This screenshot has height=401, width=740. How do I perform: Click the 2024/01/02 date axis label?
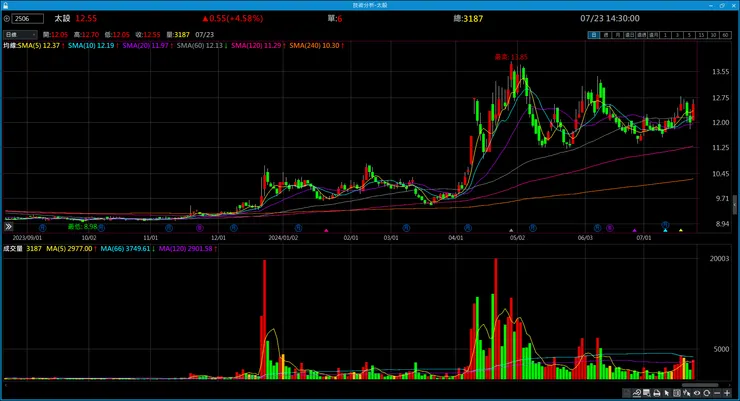pos(283,238)
